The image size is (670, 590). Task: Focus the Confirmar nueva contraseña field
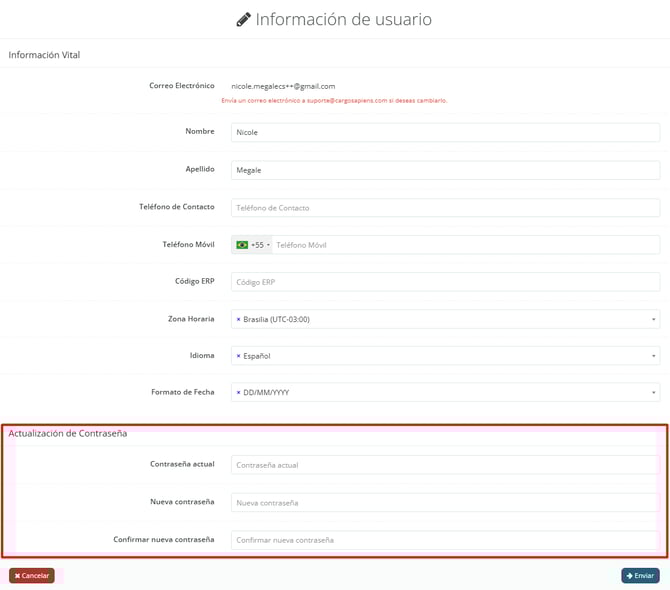pyautogui.click(x=445, y=540)
